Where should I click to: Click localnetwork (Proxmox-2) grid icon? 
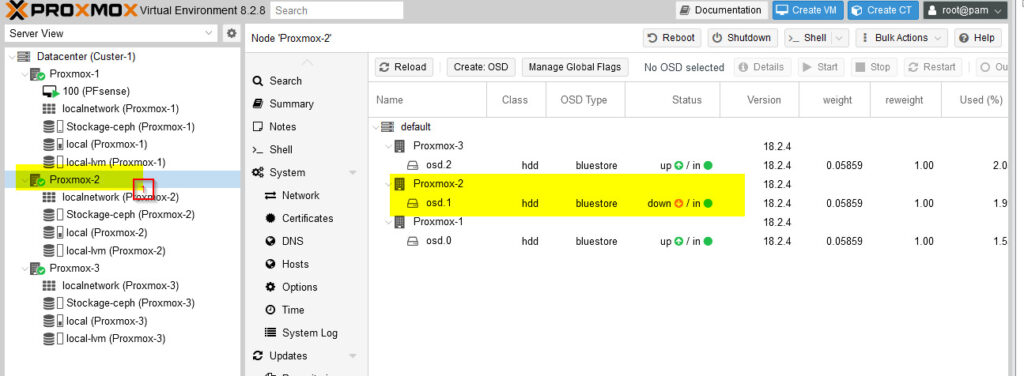click(x=49, y=197)
